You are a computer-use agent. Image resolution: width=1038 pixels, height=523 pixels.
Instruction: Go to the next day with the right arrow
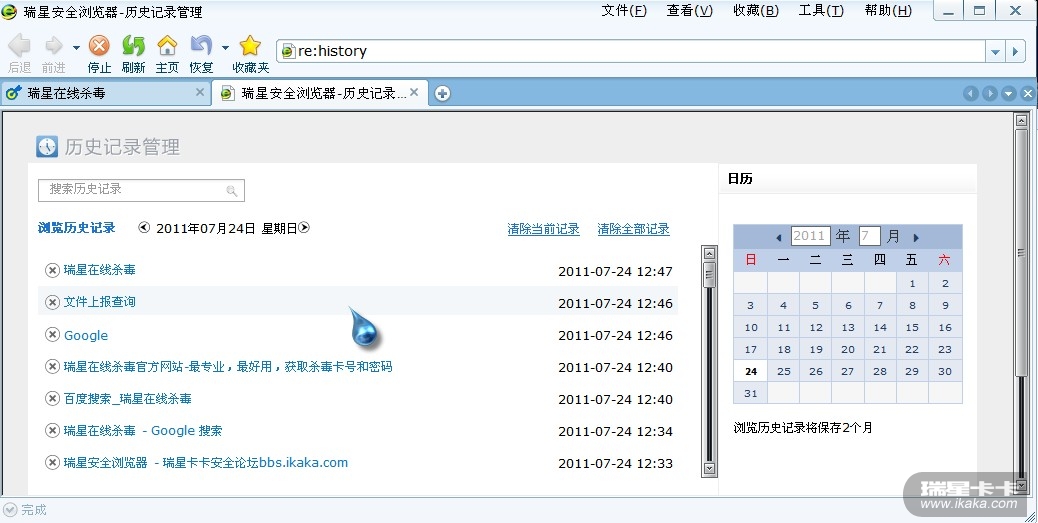click(x=304, y=228)
